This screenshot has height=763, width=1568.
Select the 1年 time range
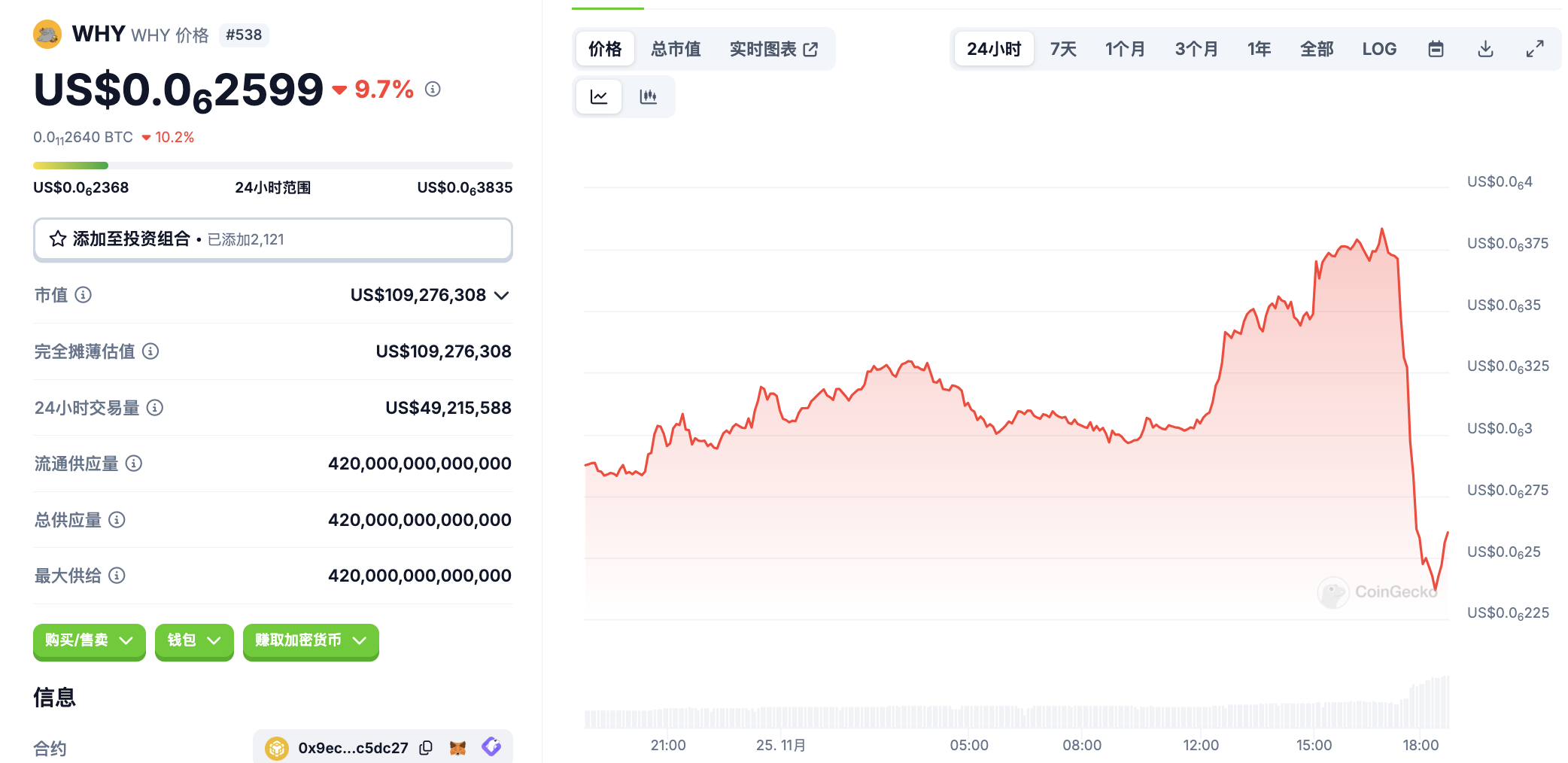tap(1258, 50)
